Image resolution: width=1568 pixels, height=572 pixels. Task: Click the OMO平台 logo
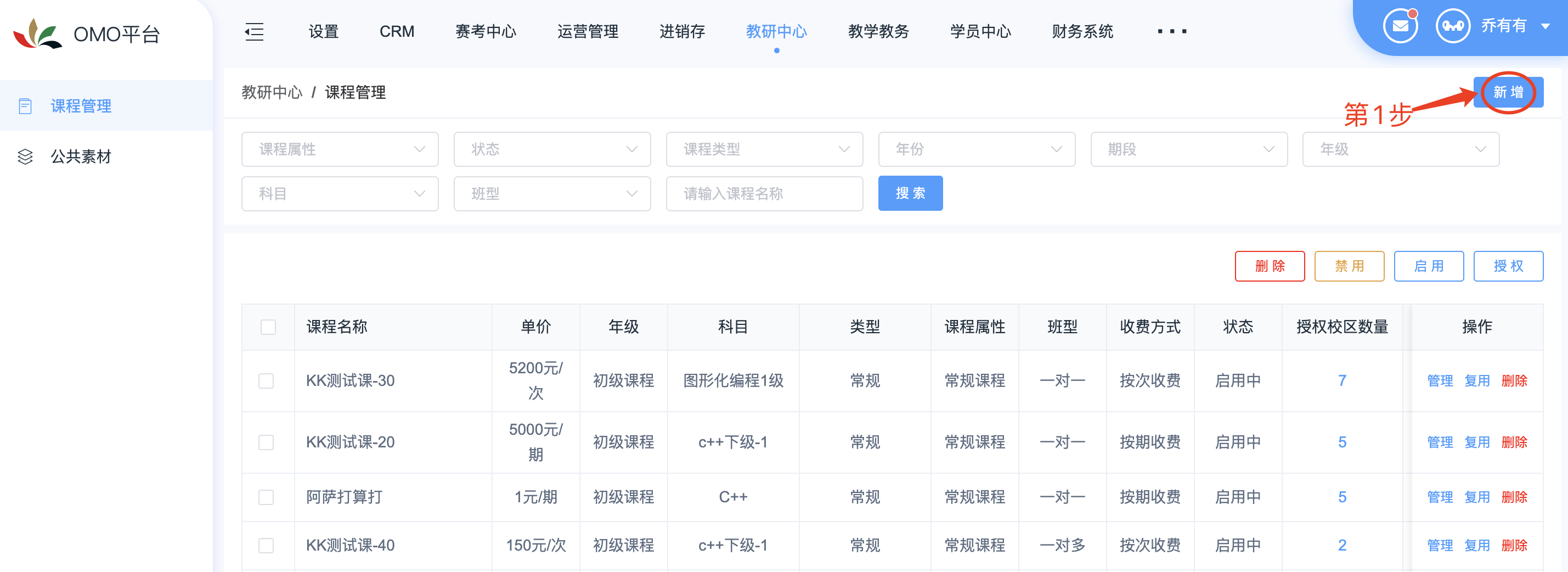pyautogui.click(x=87, y=33)
